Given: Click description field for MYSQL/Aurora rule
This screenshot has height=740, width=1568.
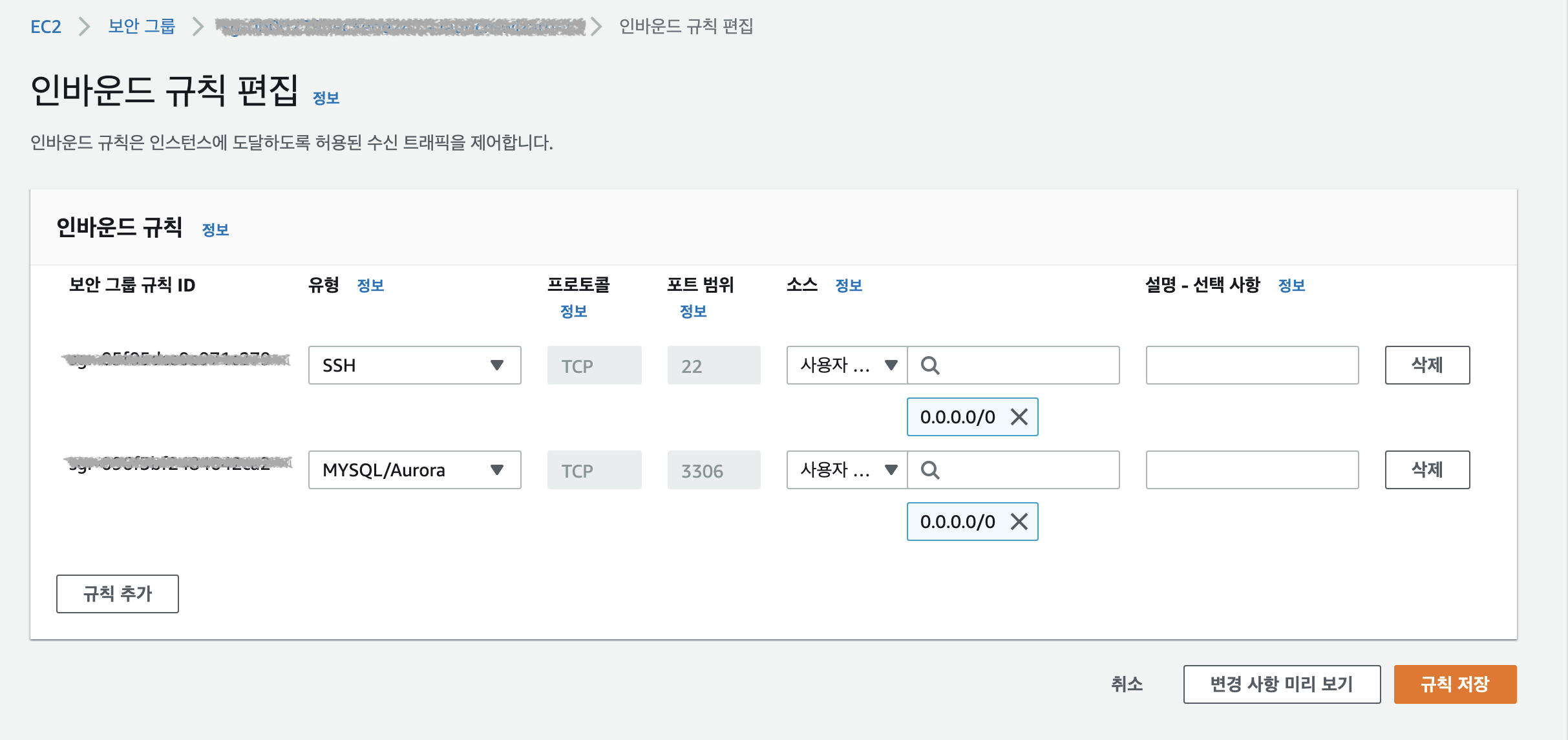Looking at the screenshot, I should 1252,470.
